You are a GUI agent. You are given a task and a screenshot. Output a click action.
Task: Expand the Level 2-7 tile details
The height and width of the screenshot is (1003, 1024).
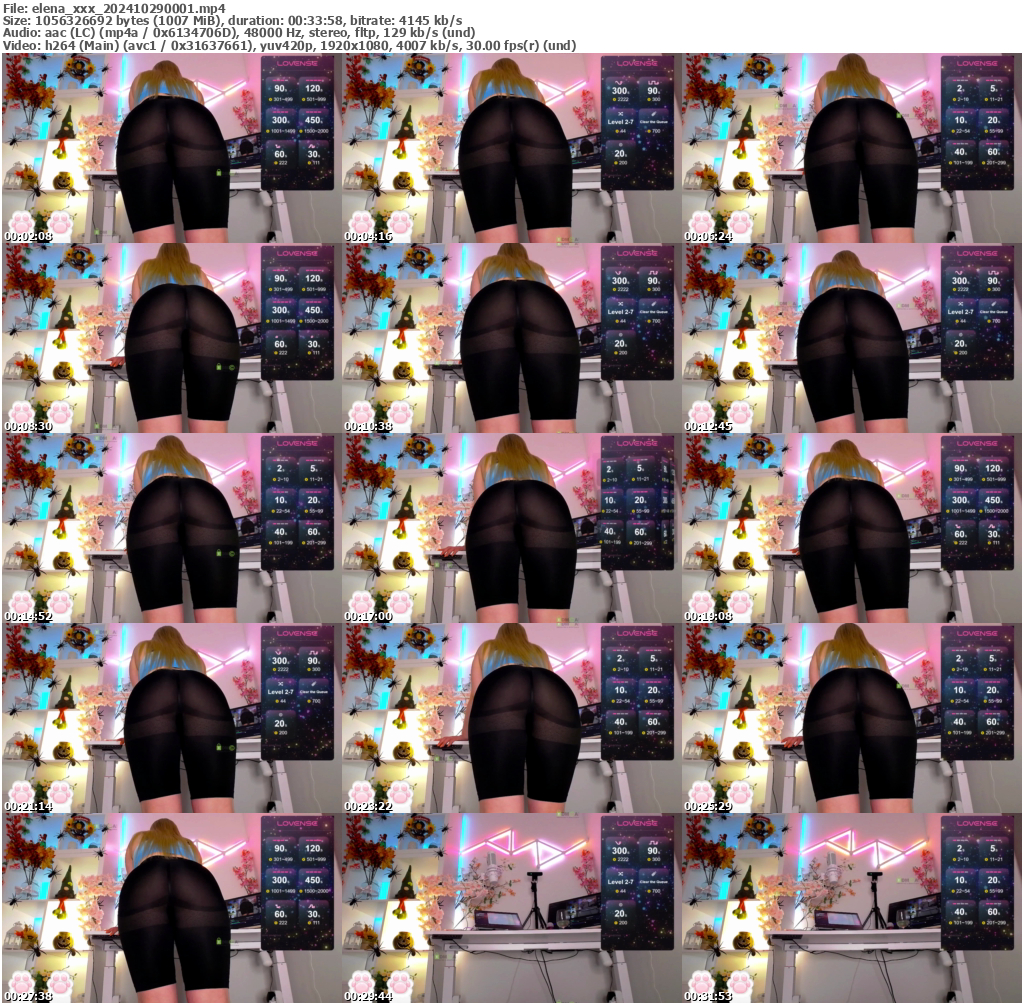click(x=621, y=121)
